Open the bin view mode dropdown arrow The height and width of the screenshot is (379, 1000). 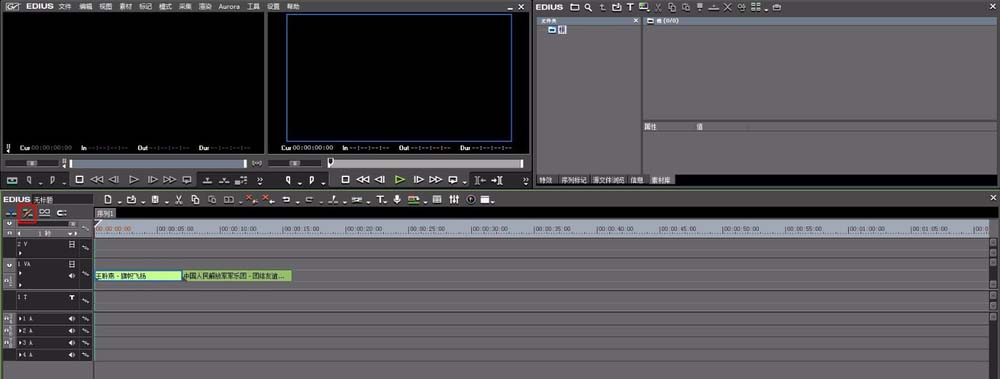766,10
